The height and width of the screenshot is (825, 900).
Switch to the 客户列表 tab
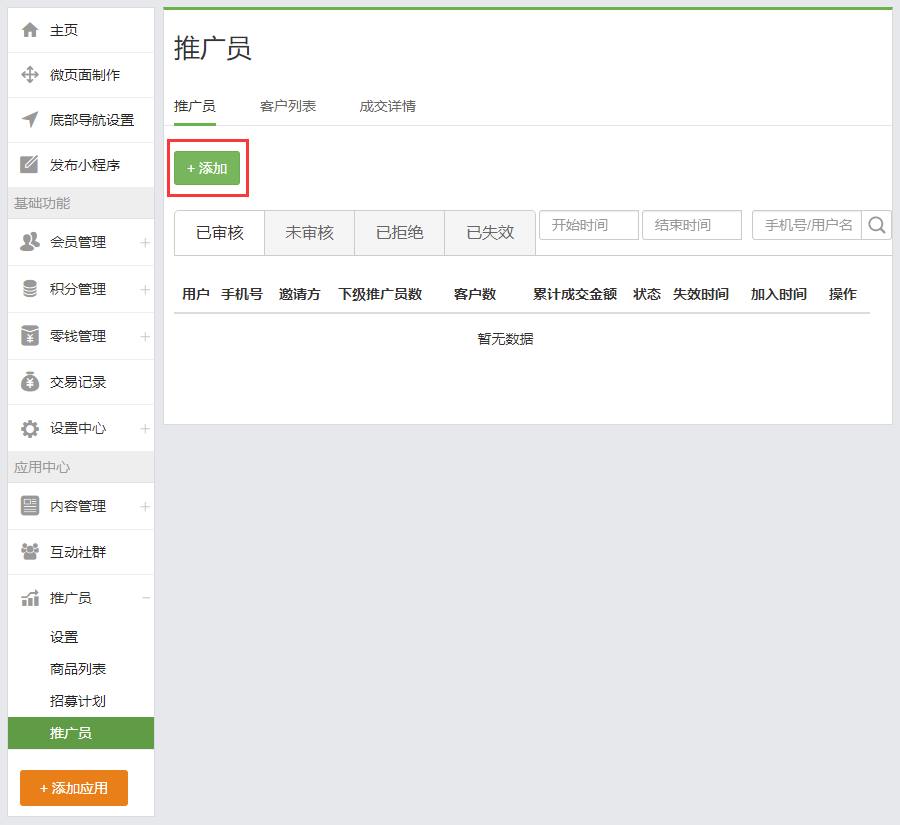(288, 106)
